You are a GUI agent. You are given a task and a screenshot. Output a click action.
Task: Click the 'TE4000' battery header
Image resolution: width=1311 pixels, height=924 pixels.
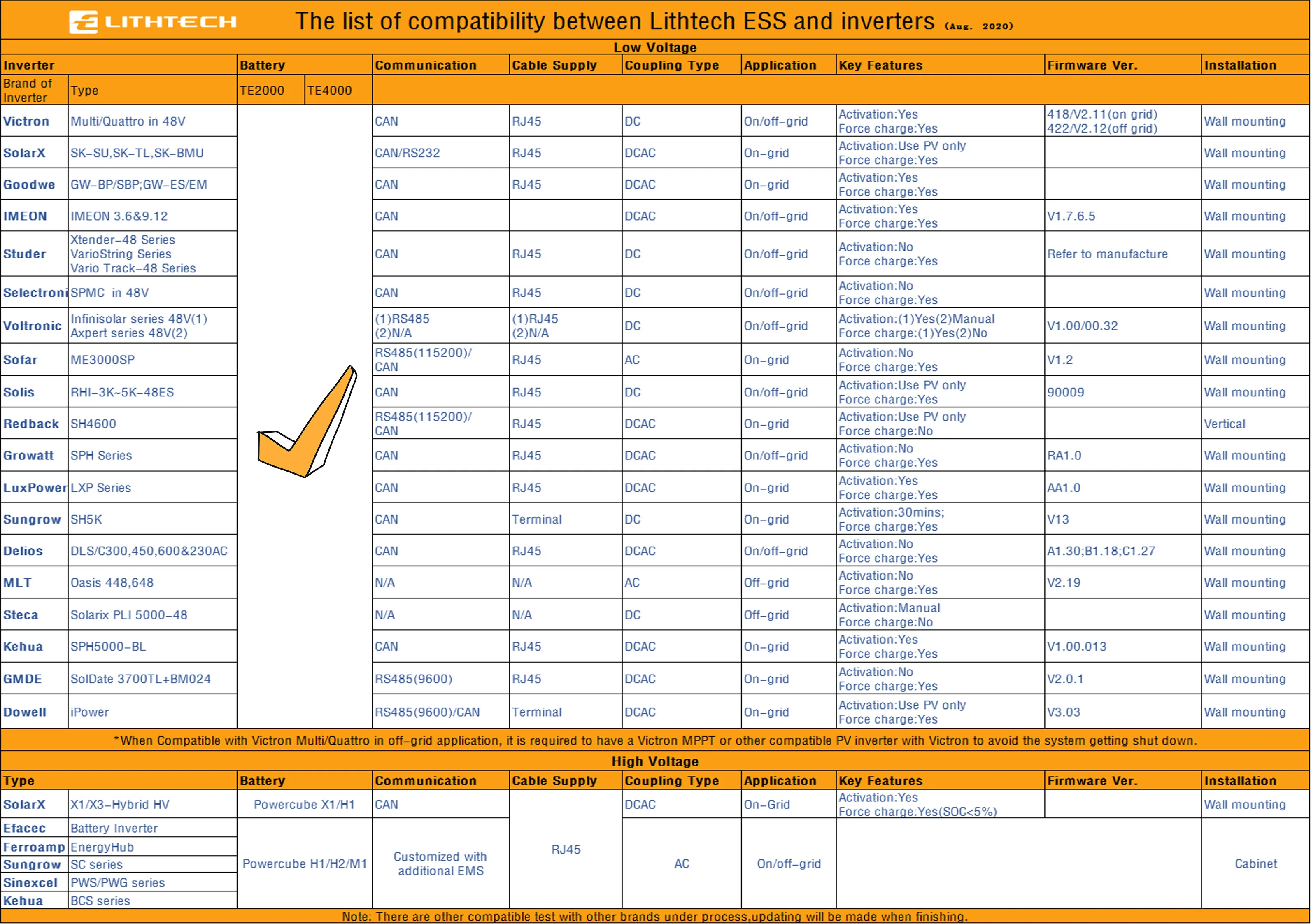click(338, 90)
